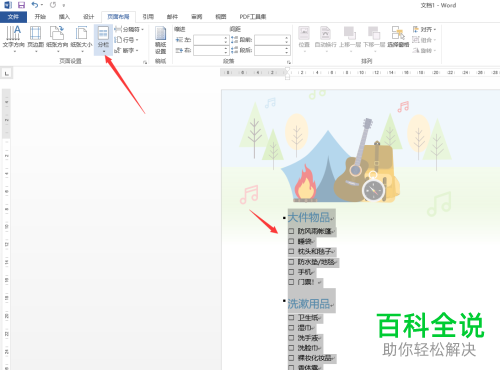Click the right indent (右) input field
Screen dimensions: 500x370
tap(211, 50)
